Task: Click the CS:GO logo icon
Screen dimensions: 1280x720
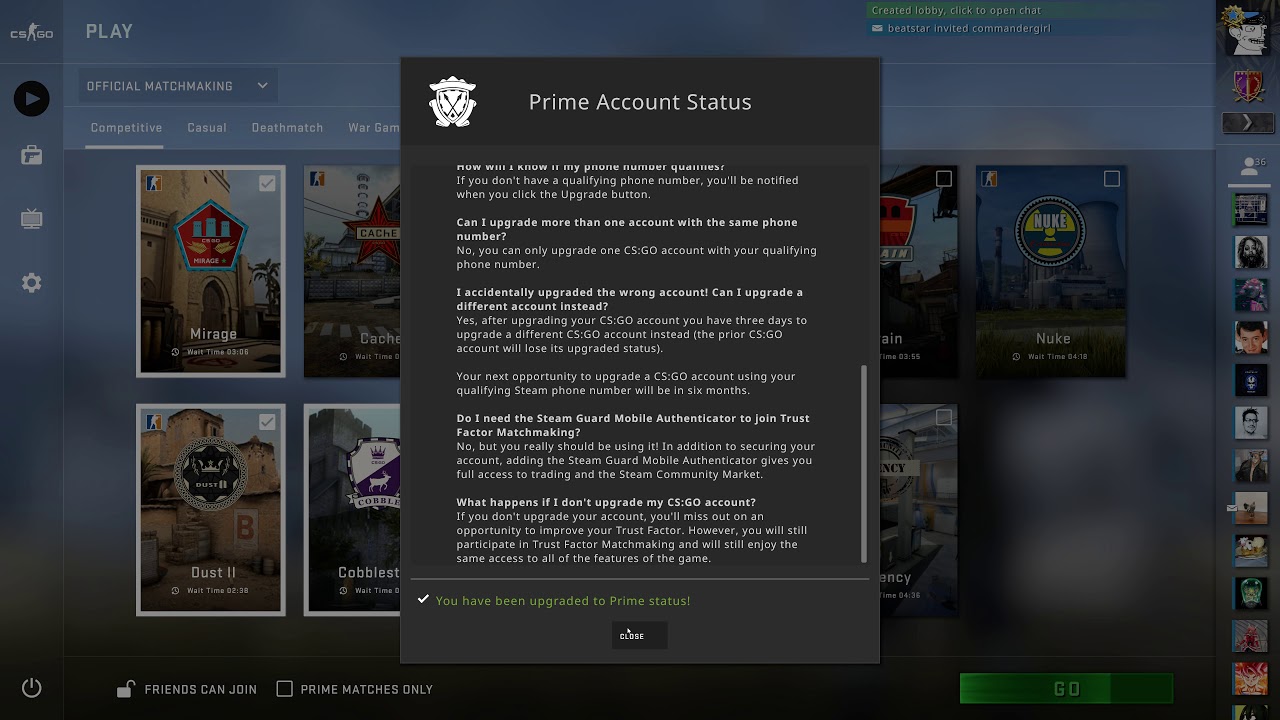Action: click(31, 33)
